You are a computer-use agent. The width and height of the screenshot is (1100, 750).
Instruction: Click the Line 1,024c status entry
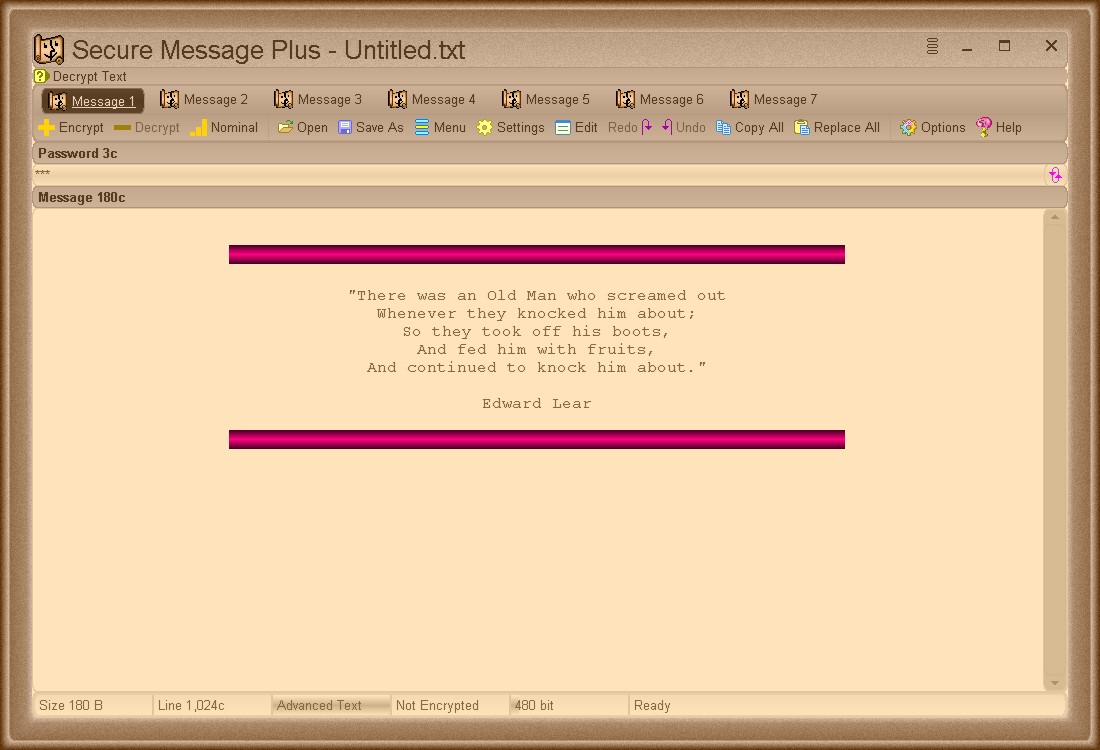[x=211, y=705]
